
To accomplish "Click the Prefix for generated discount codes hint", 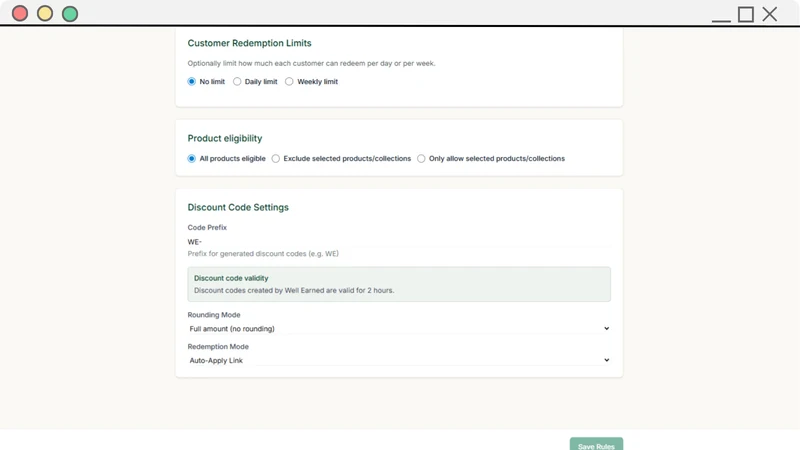I will pyautogui.click(x=263, y=254).
